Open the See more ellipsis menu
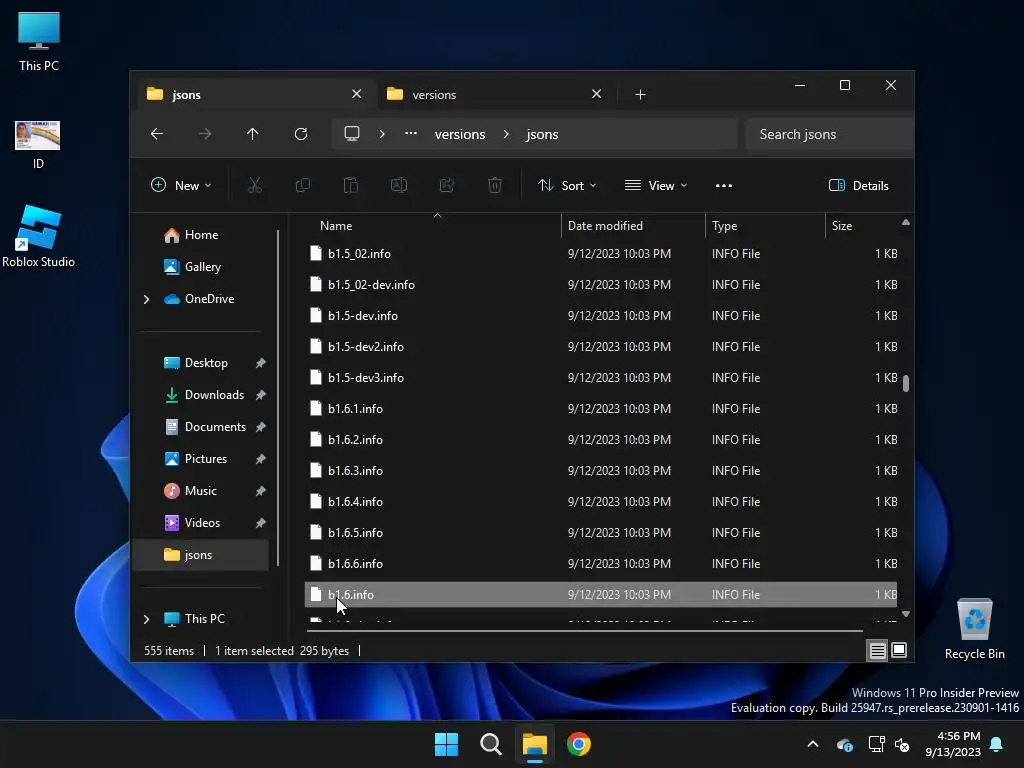1024x768 pixels. [724, 185]
